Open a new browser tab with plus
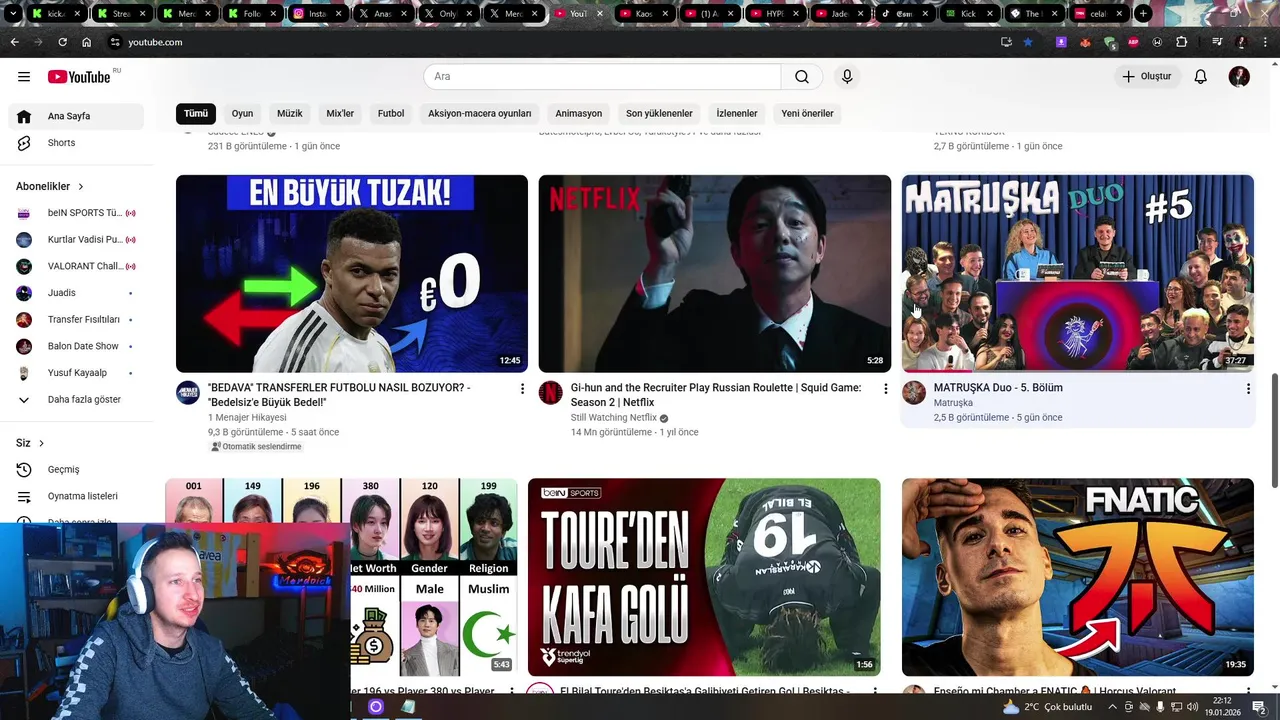The height and width of the screenshot is (720, 1280). click(x=1143, y=14)
